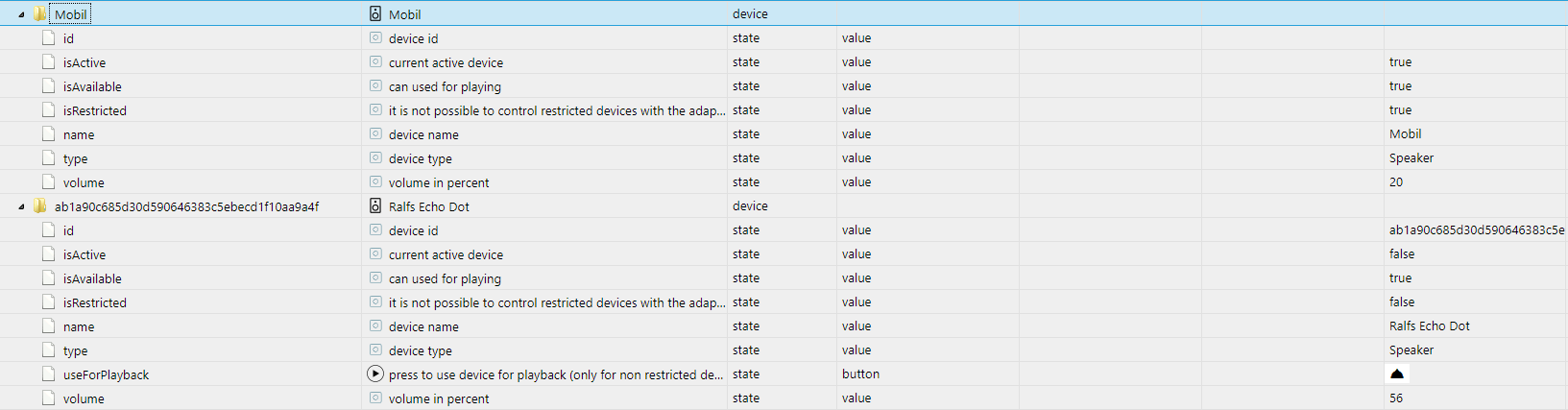The width and height of the screenshot is (1568, 410).
Task: Click file icon beside Mobil's volume entry
Action: tap(48, 182)
